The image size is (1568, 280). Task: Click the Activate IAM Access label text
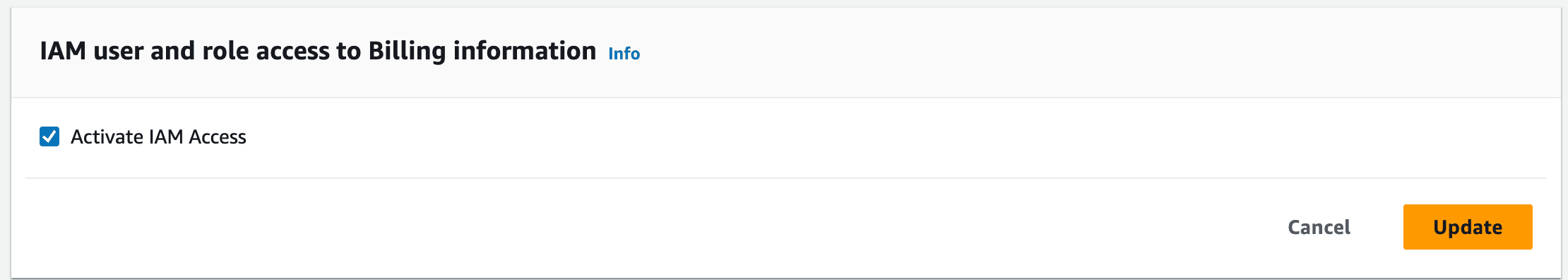[x=158, y=136]
